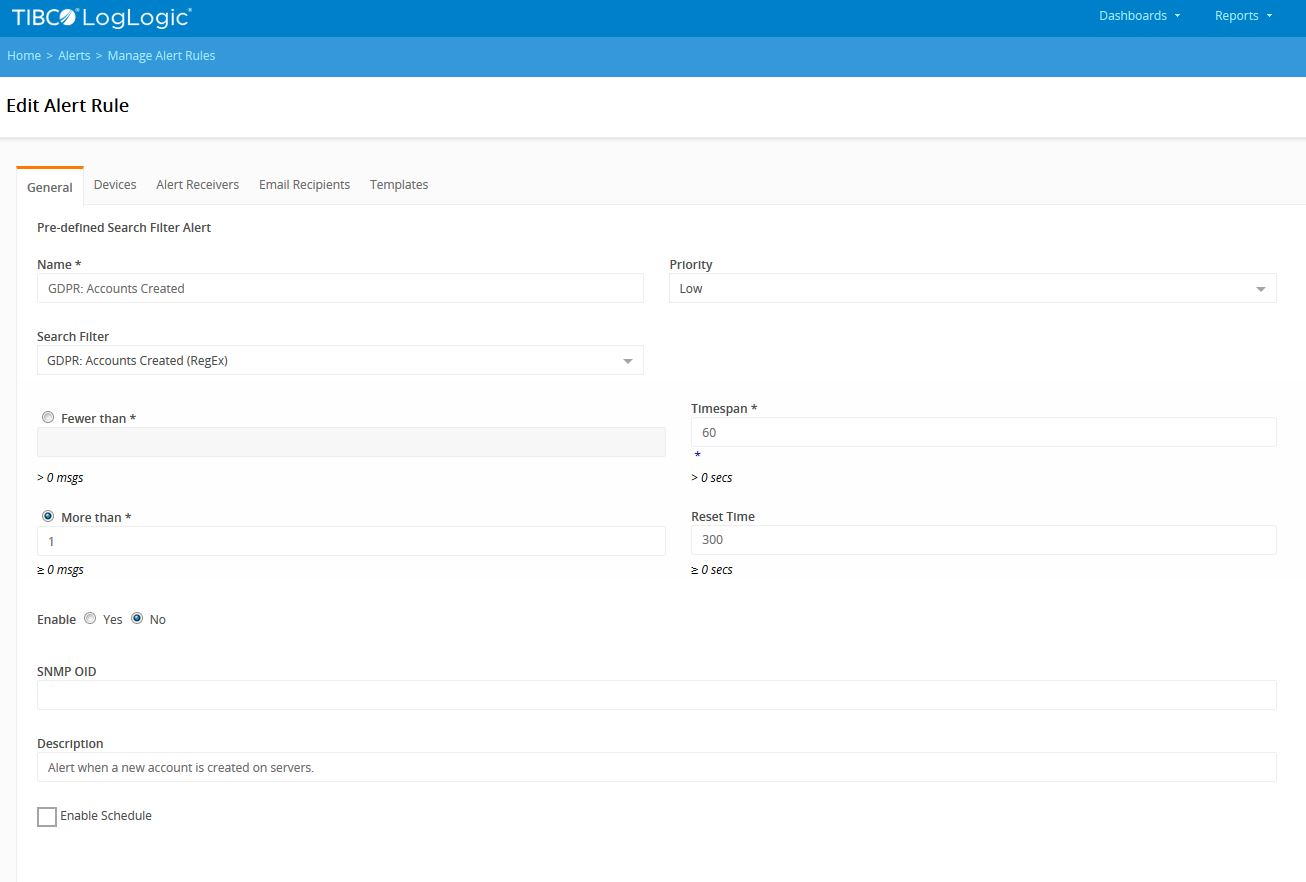Click the TIBCO LogLogic logo
Image resolution: width=1306 pixels, height=882 pixels.
(x=102, y=16)
